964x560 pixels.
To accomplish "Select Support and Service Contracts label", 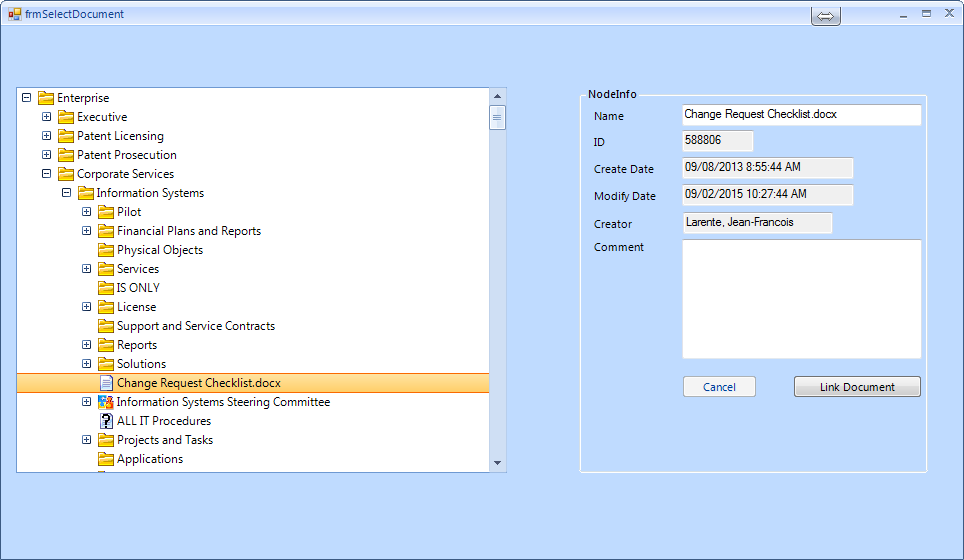I will 196,326.
